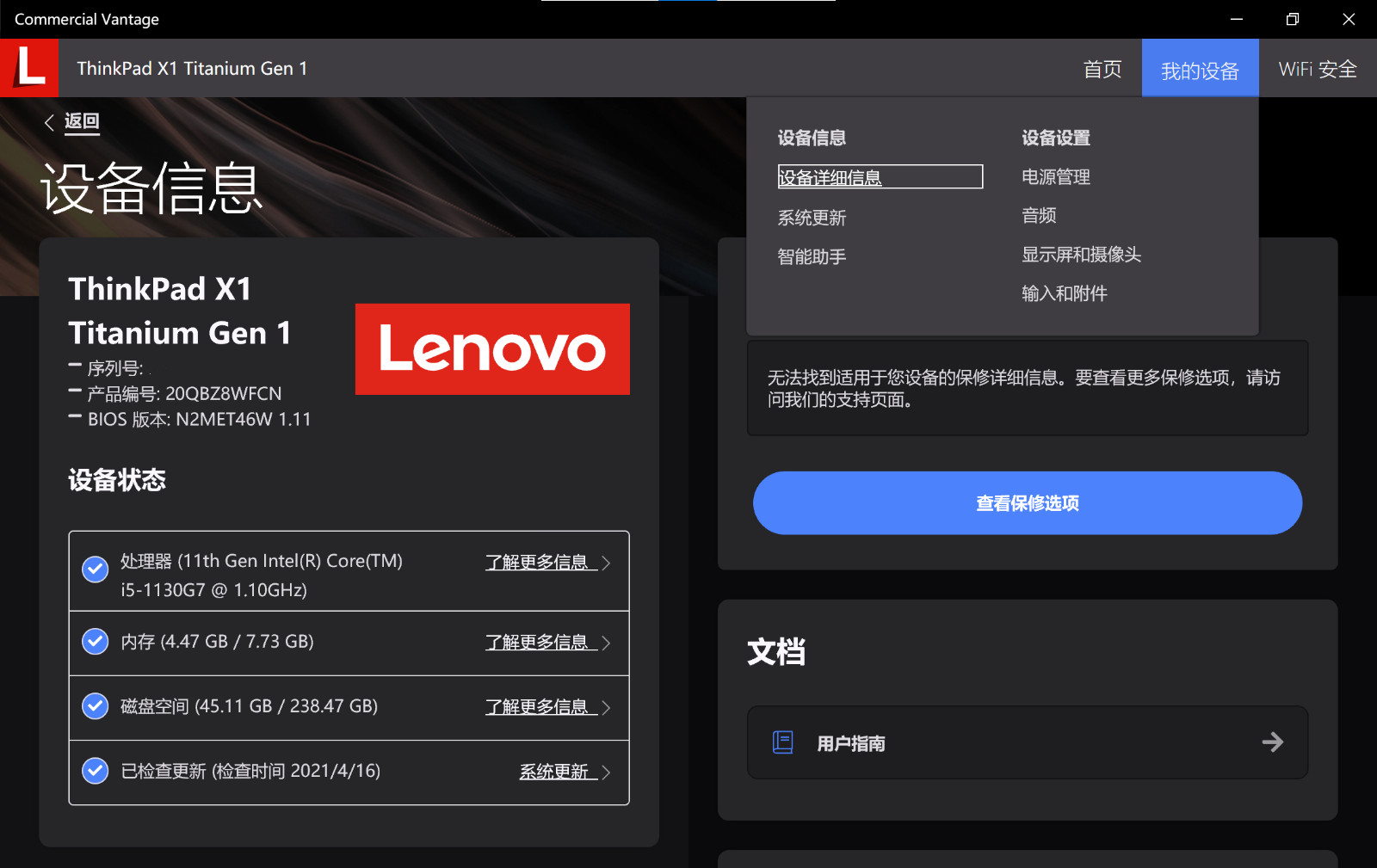The width and height of the screenshot is (1377, 868).
Task: Open 显示屏和摄像头 menu item
Action: click(x=1082, y=255)
